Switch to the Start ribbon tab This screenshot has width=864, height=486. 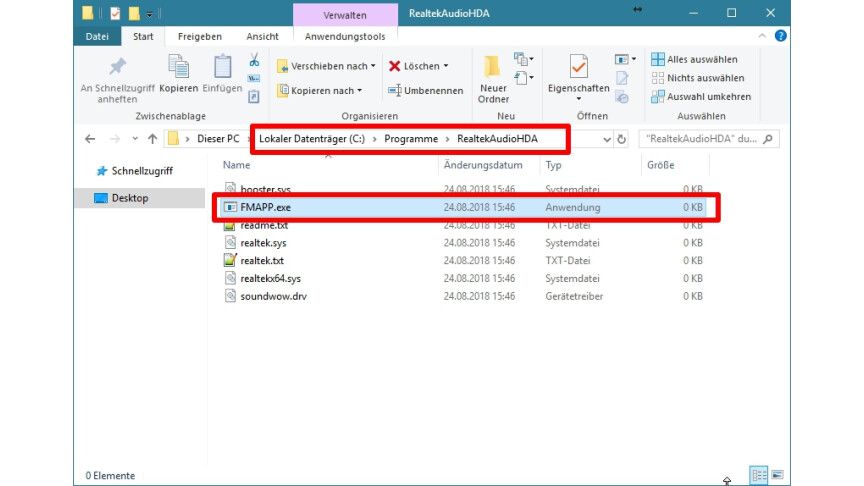143,36
